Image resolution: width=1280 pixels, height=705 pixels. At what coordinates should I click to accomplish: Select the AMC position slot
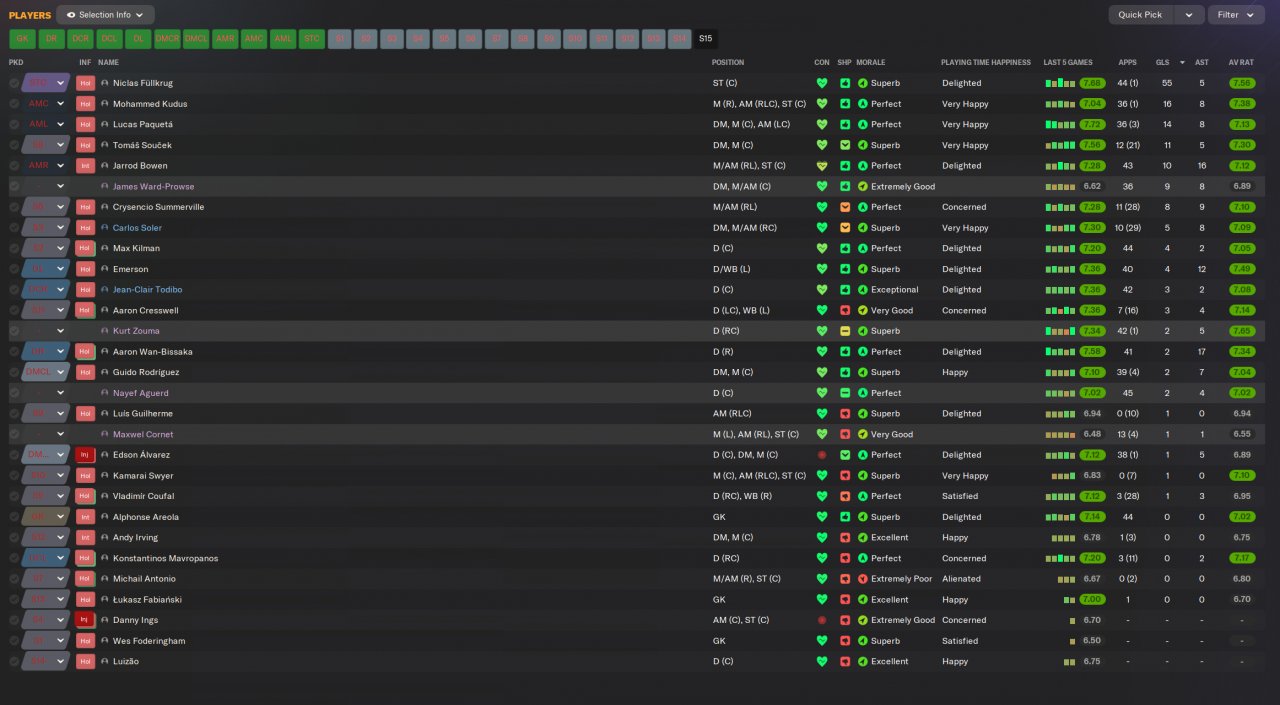254,39
